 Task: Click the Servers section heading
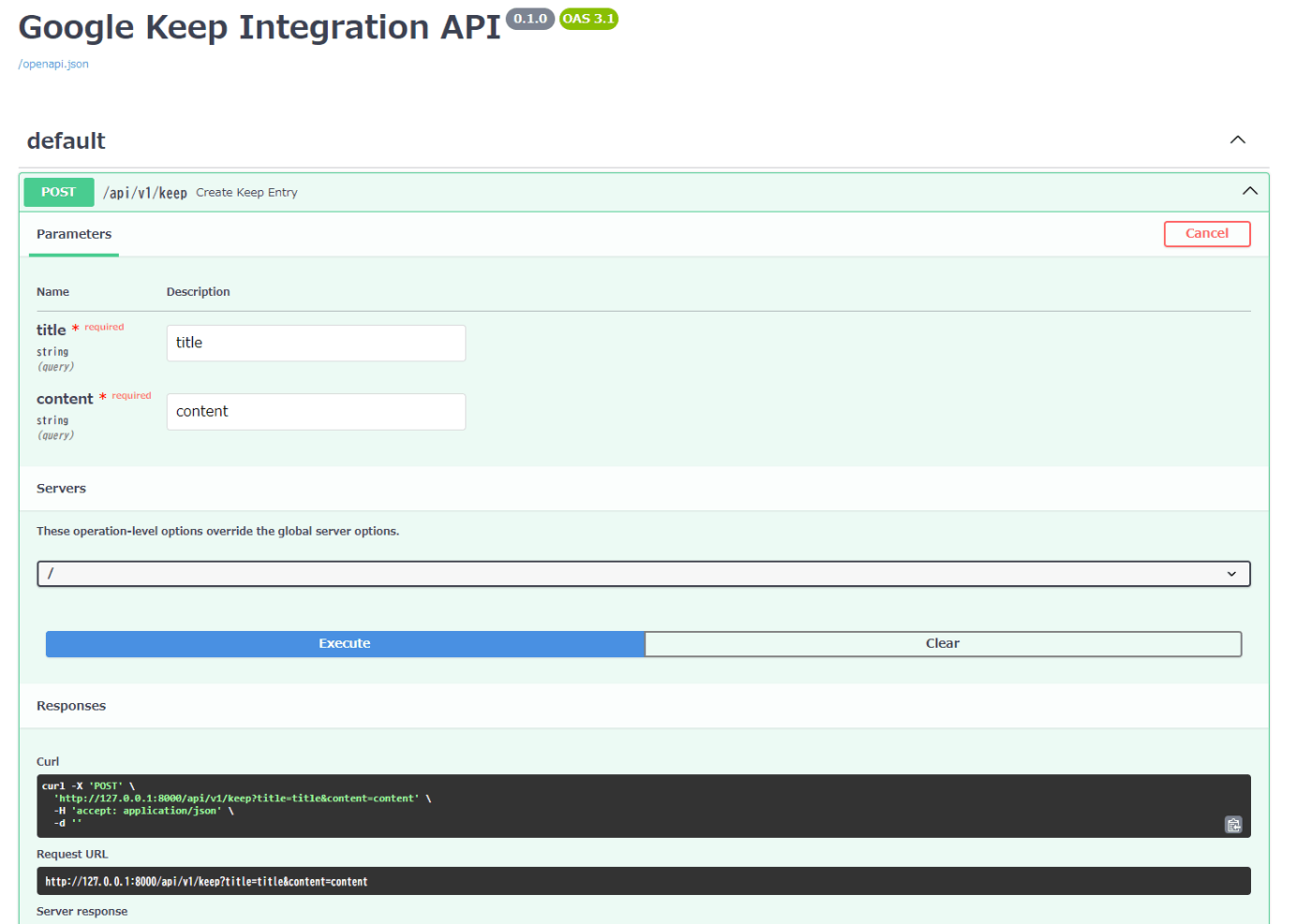point(62,489)
